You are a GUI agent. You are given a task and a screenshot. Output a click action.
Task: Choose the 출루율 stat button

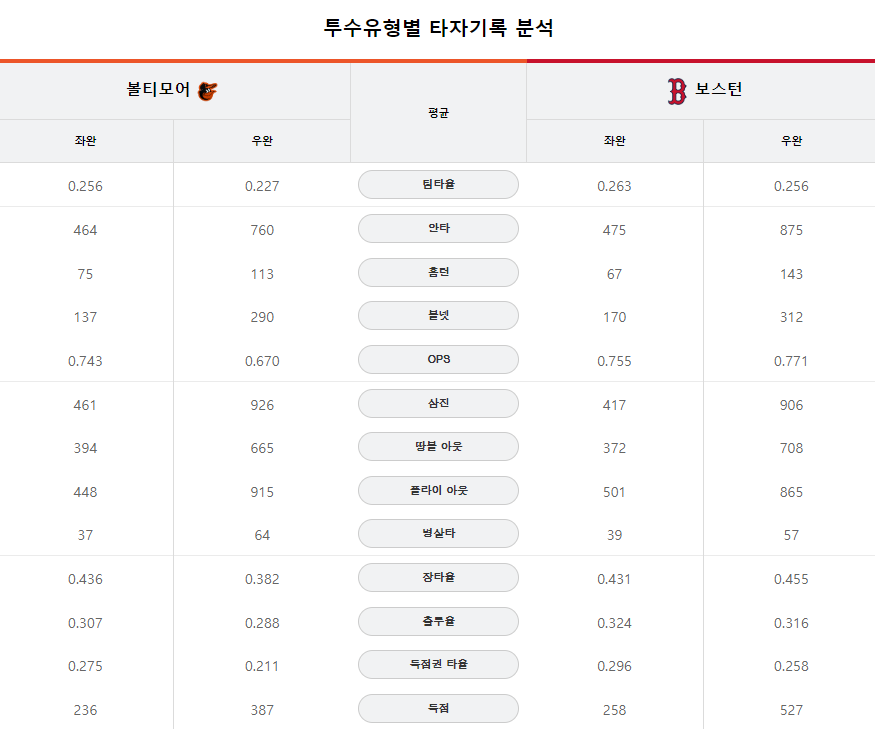pyautogui.click(x=438, y=622)
